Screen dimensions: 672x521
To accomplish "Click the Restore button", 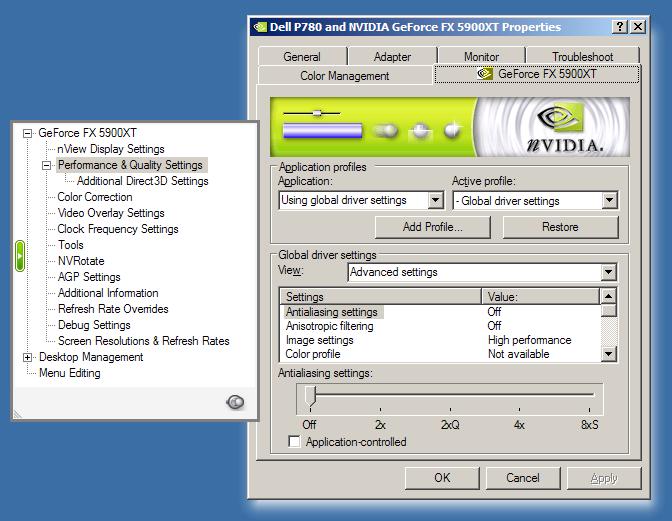I will pyautogui.click(x=560, y=227).
